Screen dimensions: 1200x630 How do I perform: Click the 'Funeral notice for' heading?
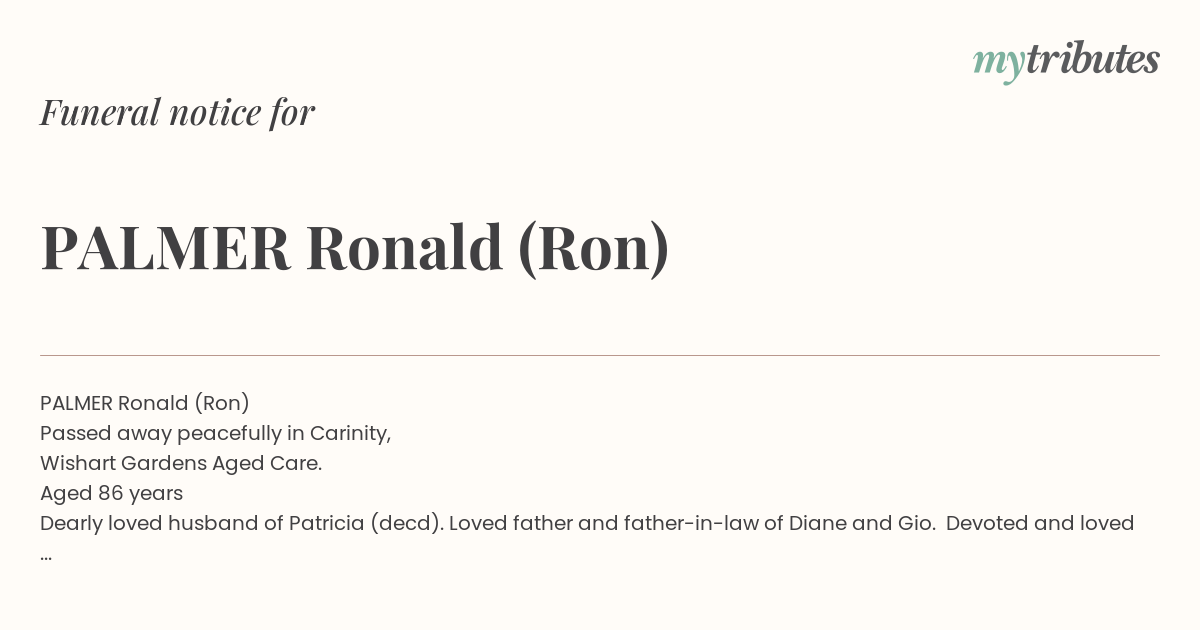177,112
